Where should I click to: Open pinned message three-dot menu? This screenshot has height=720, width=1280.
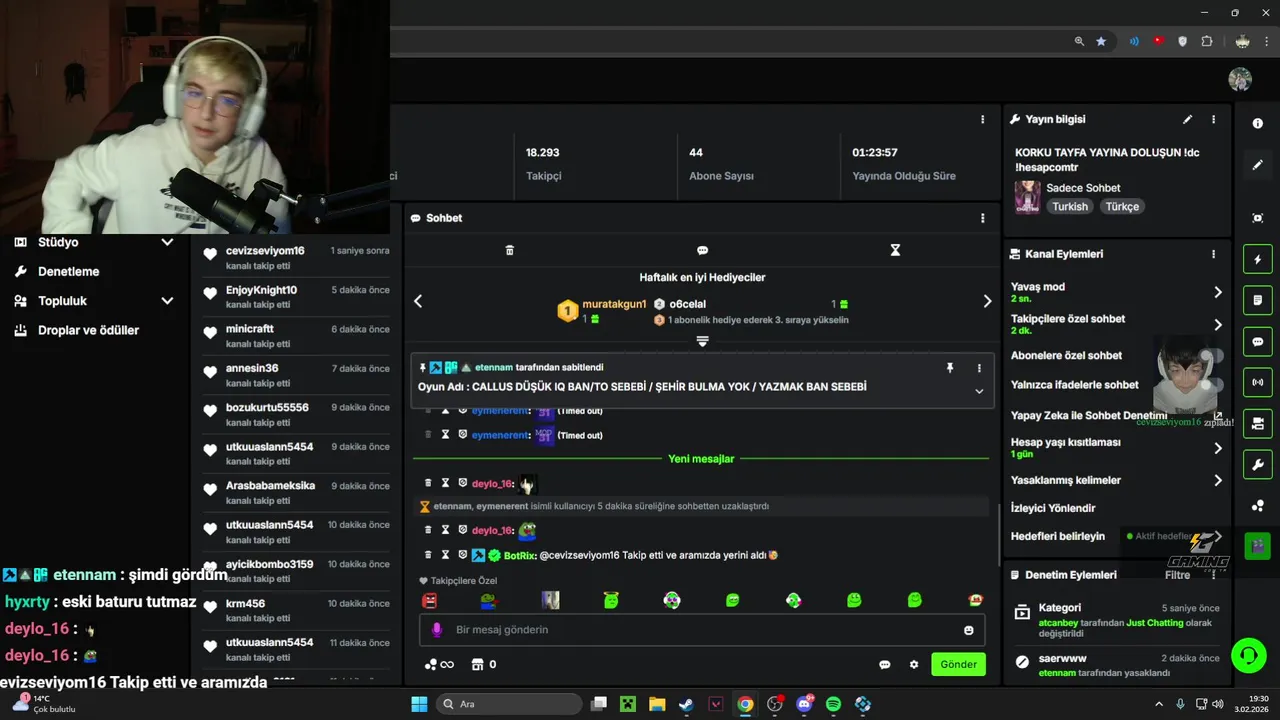pyautogui.click(x=979, y=368)
